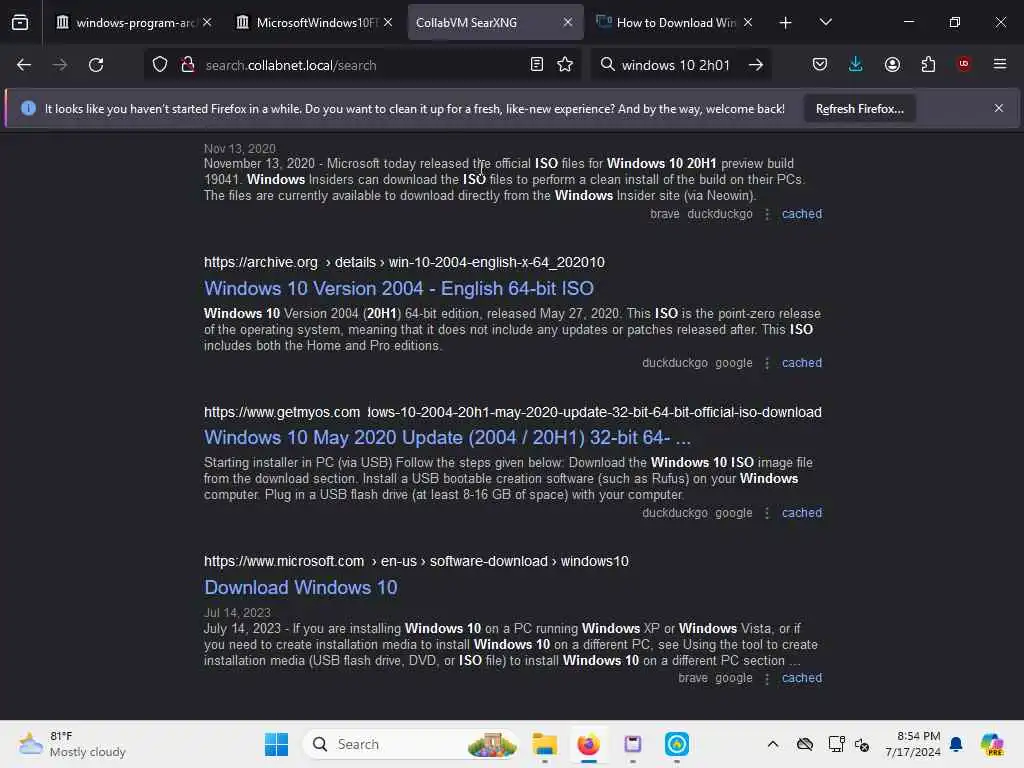Open the Firefox hamburger application menu
Screen dimensions: 1024x768
tap(1000, 64)
